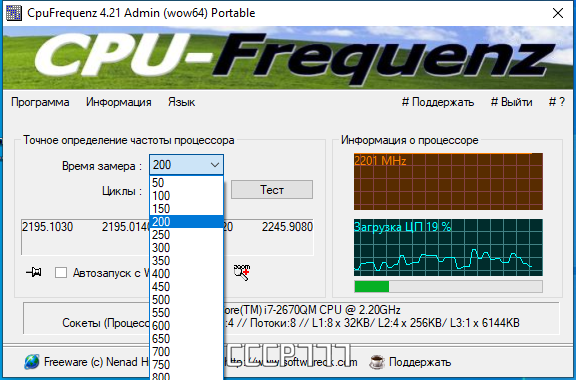Click the Тест button
This screenshot has width=576, height=380.
pos(272,190)
